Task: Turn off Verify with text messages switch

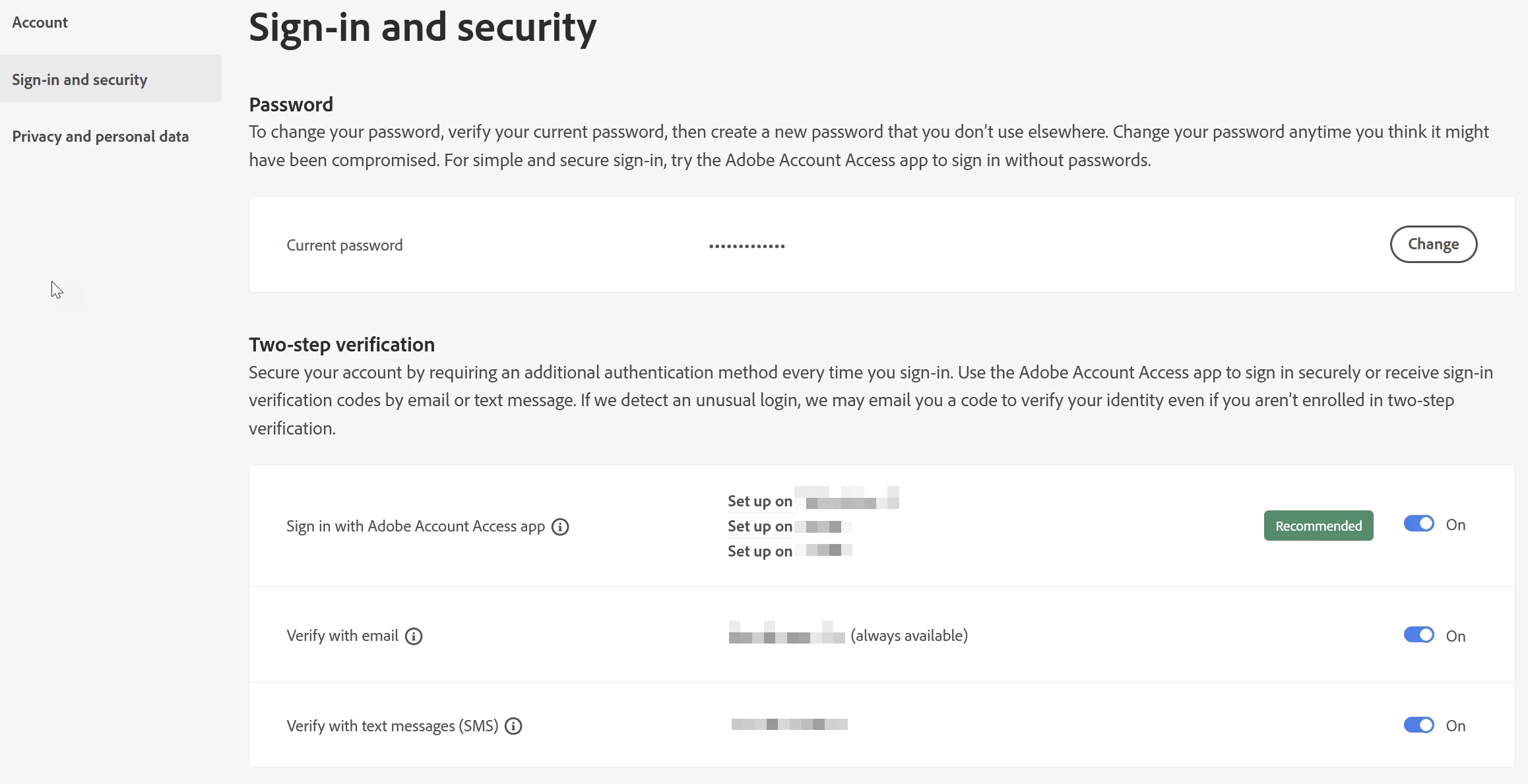Action: (1418, 725)
